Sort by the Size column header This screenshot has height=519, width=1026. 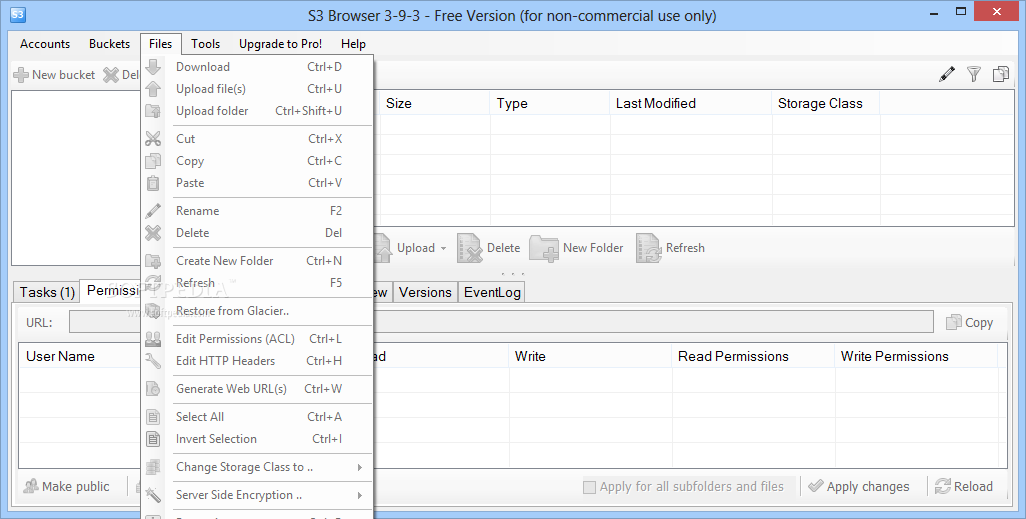tap(434, 103)
